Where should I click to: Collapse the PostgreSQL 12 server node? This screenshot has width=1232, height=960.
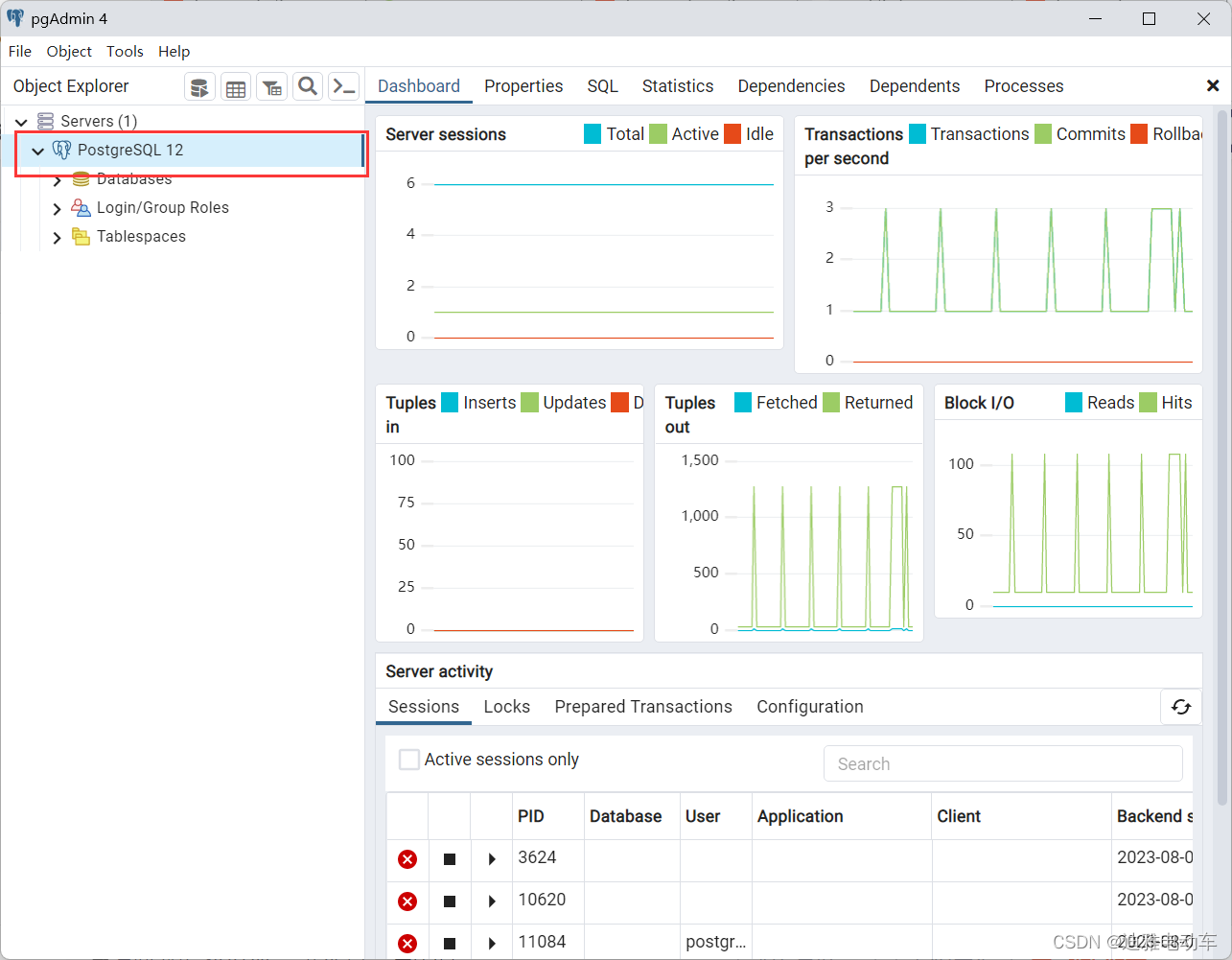[x=38, y=151]
